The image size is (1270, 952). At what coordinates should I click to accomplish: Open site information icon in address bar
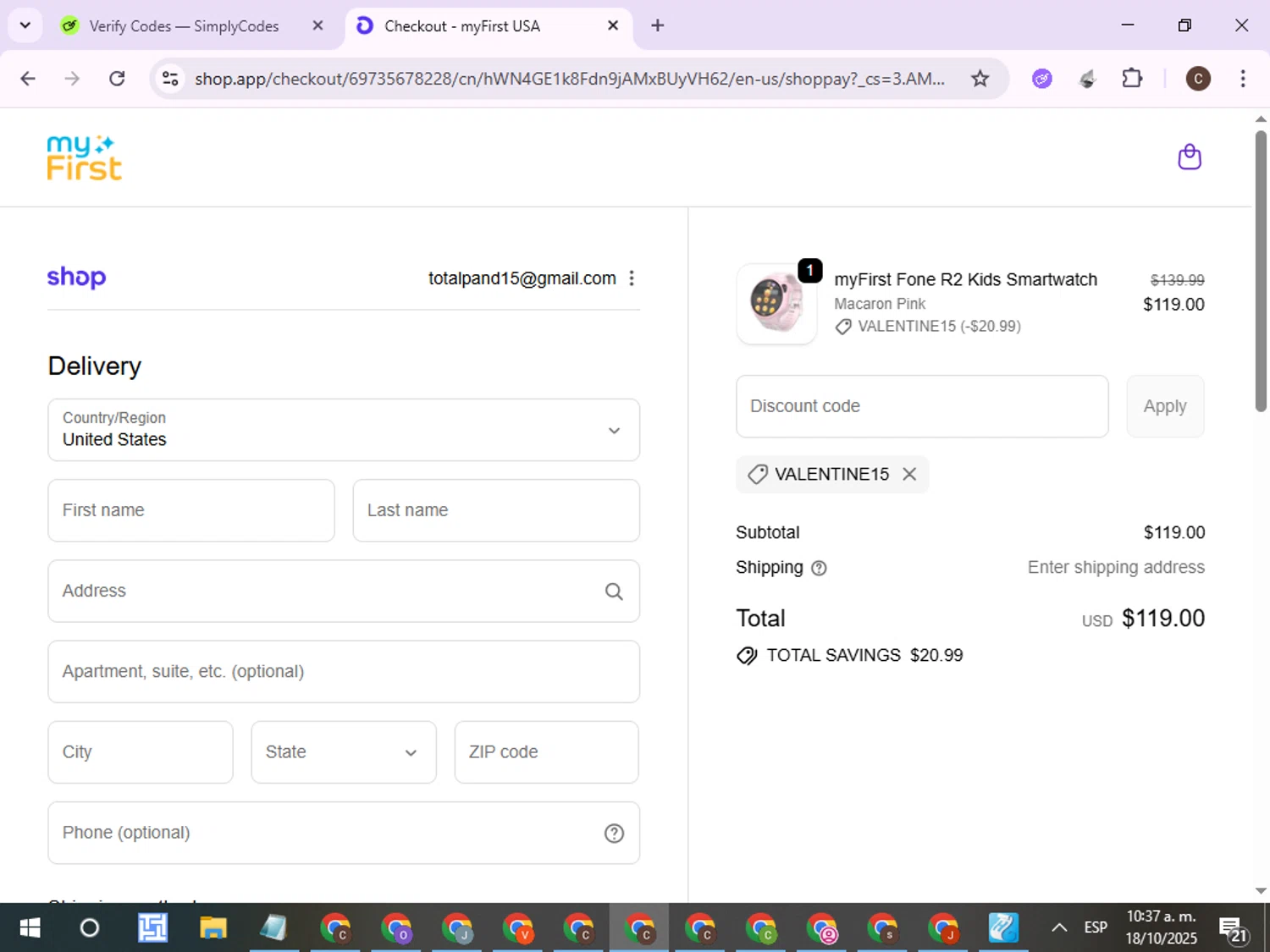170,79
